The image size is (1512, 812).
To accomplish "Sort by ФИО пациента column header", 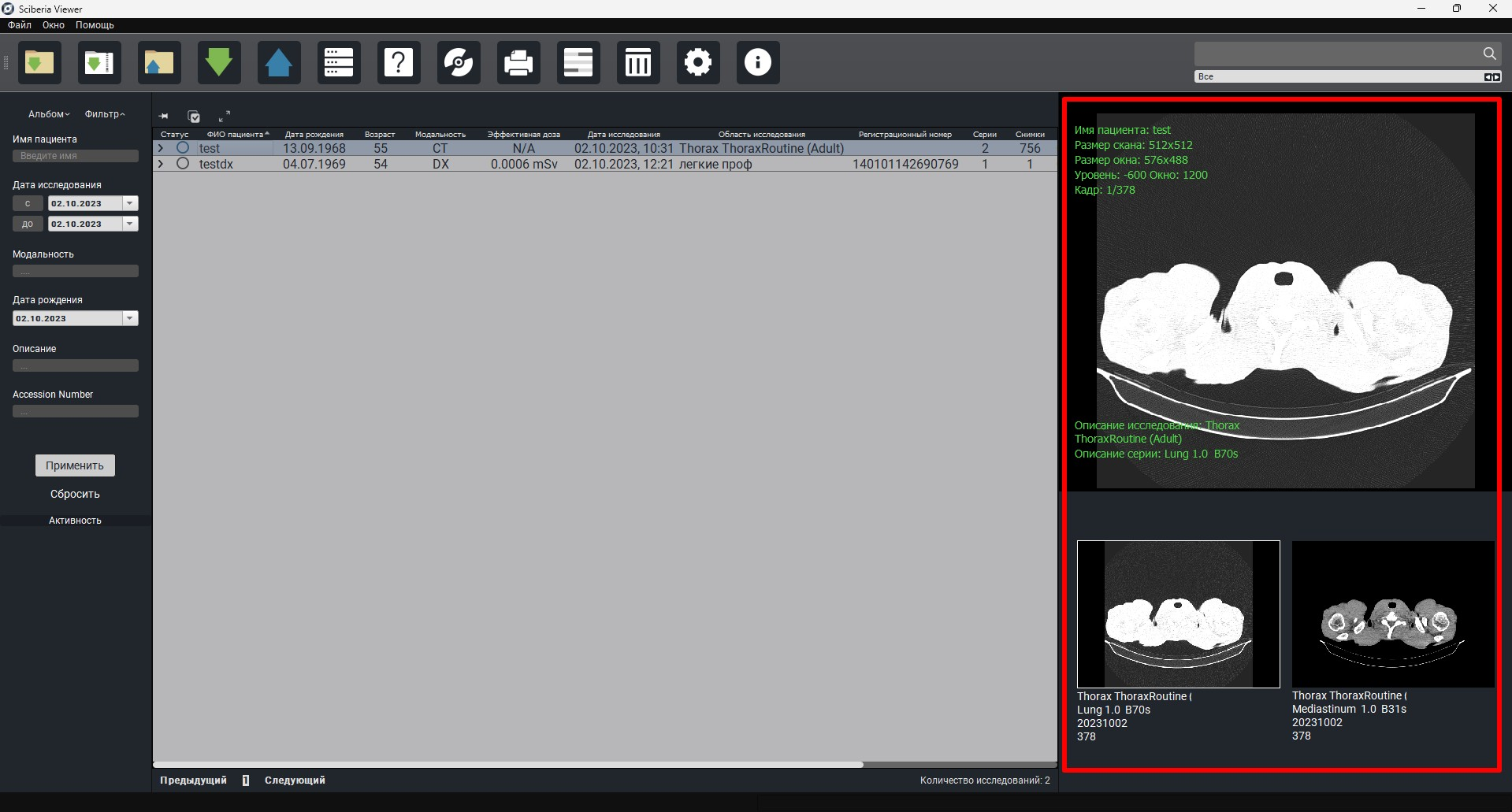I will pyautogui.click(x=235, y=135).
